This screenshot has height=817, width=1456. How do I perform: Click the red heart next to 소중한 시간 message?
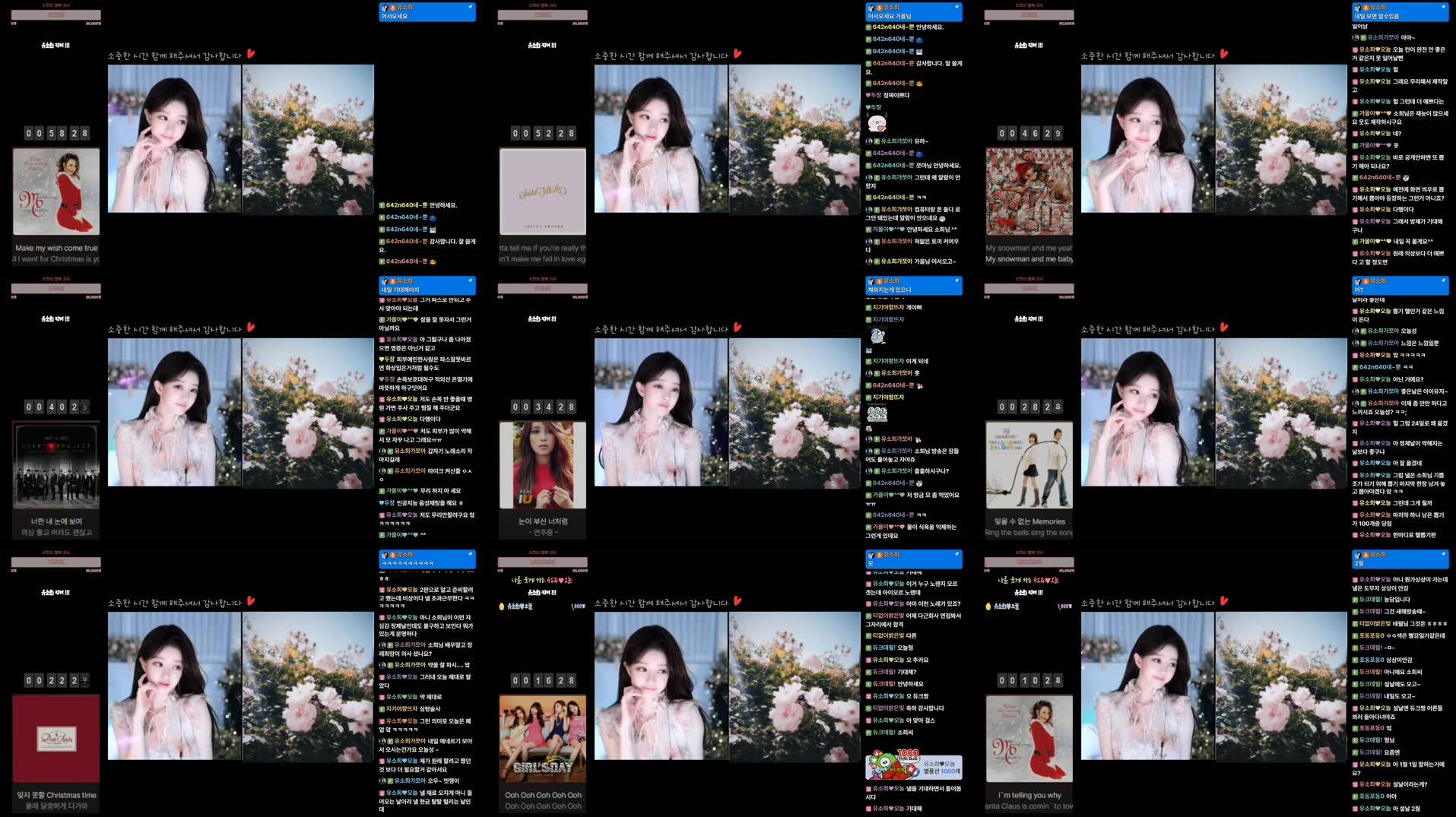click(252, 55)
